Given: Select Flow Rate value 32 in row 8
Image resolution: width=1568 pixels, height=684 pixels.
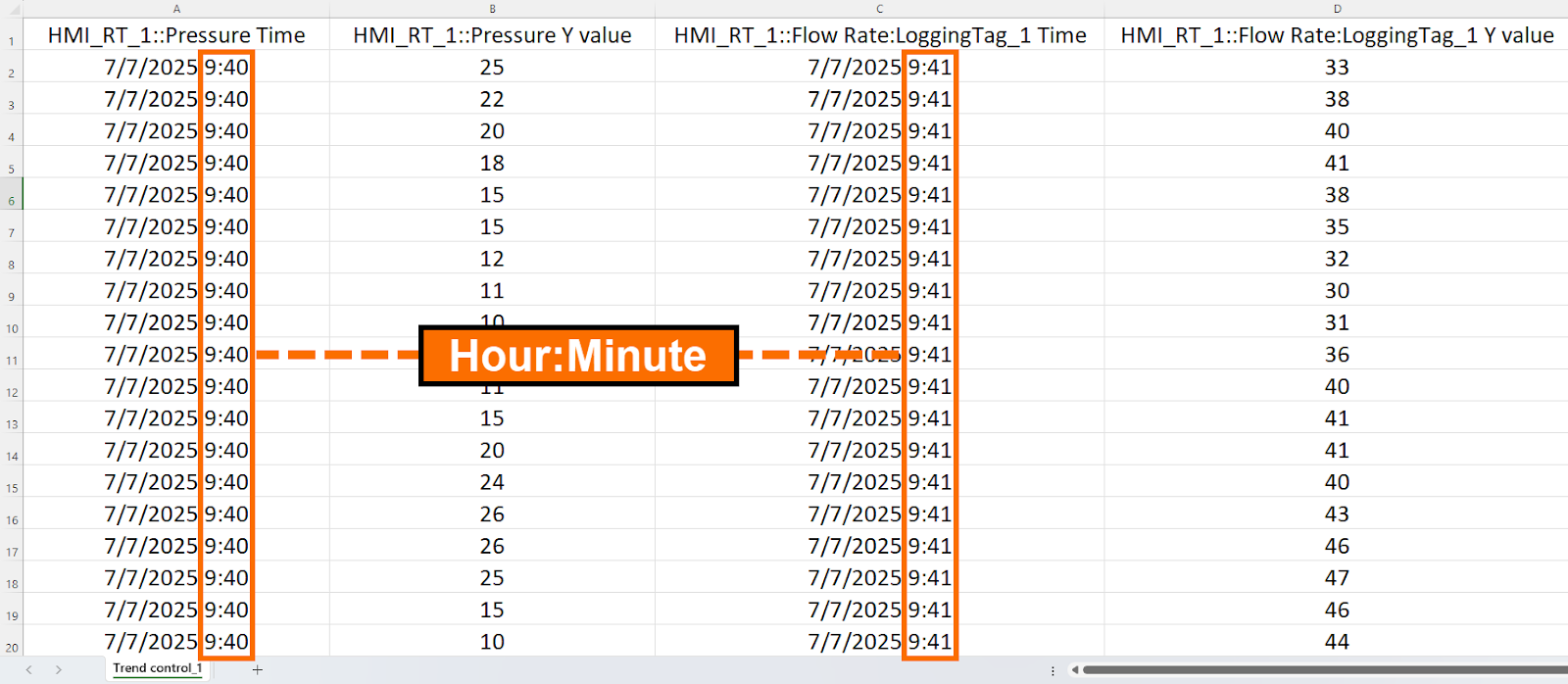Looking at the screenshot, I should [x=1337, y=259].
